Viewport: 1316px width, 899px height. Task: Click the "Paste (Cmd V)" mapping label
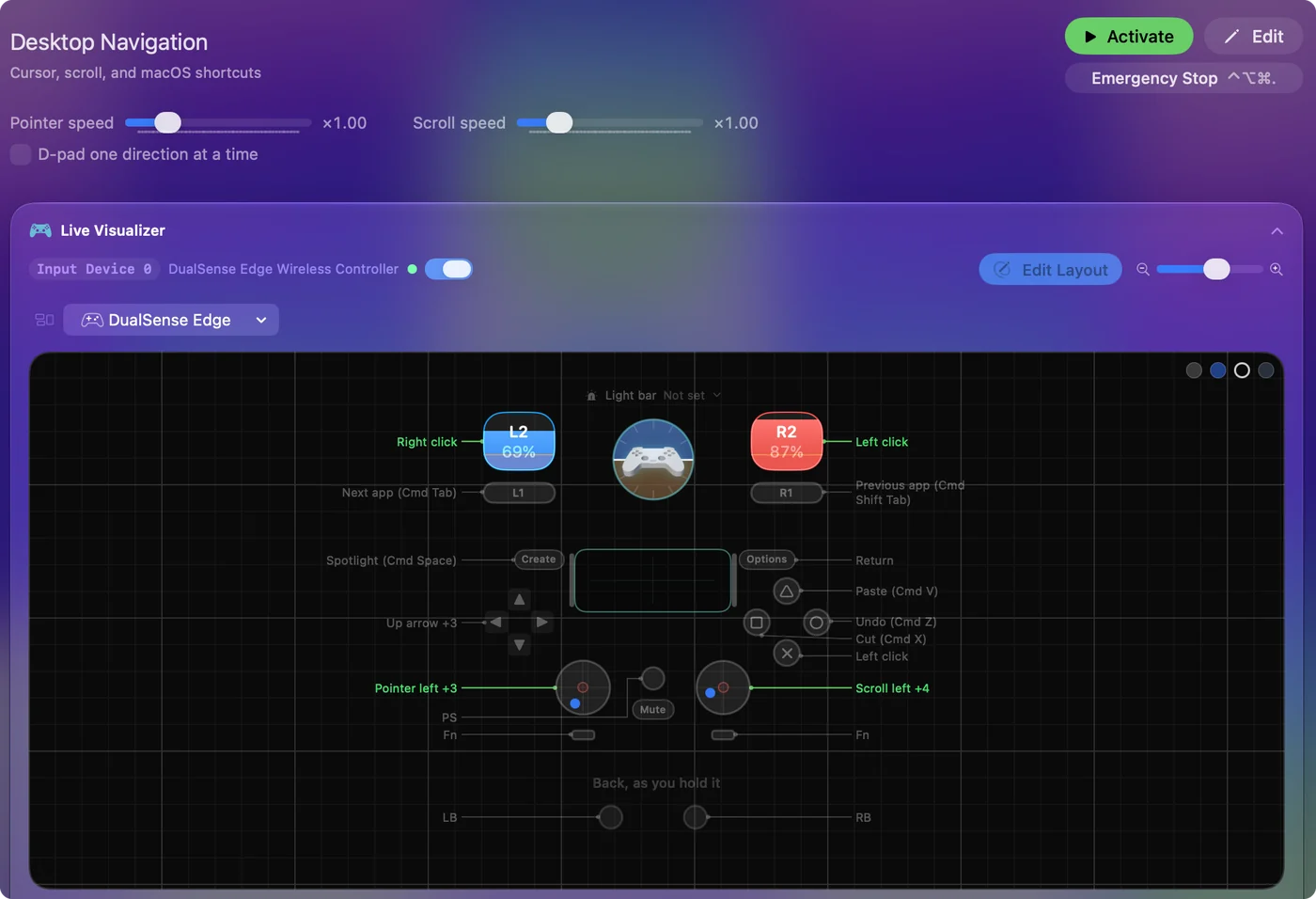897,591
